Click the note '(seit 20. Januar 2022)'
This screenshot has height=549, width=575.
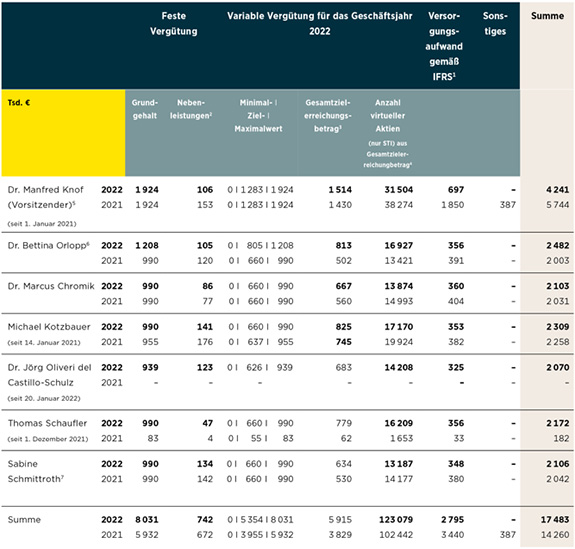pos(44,398)
